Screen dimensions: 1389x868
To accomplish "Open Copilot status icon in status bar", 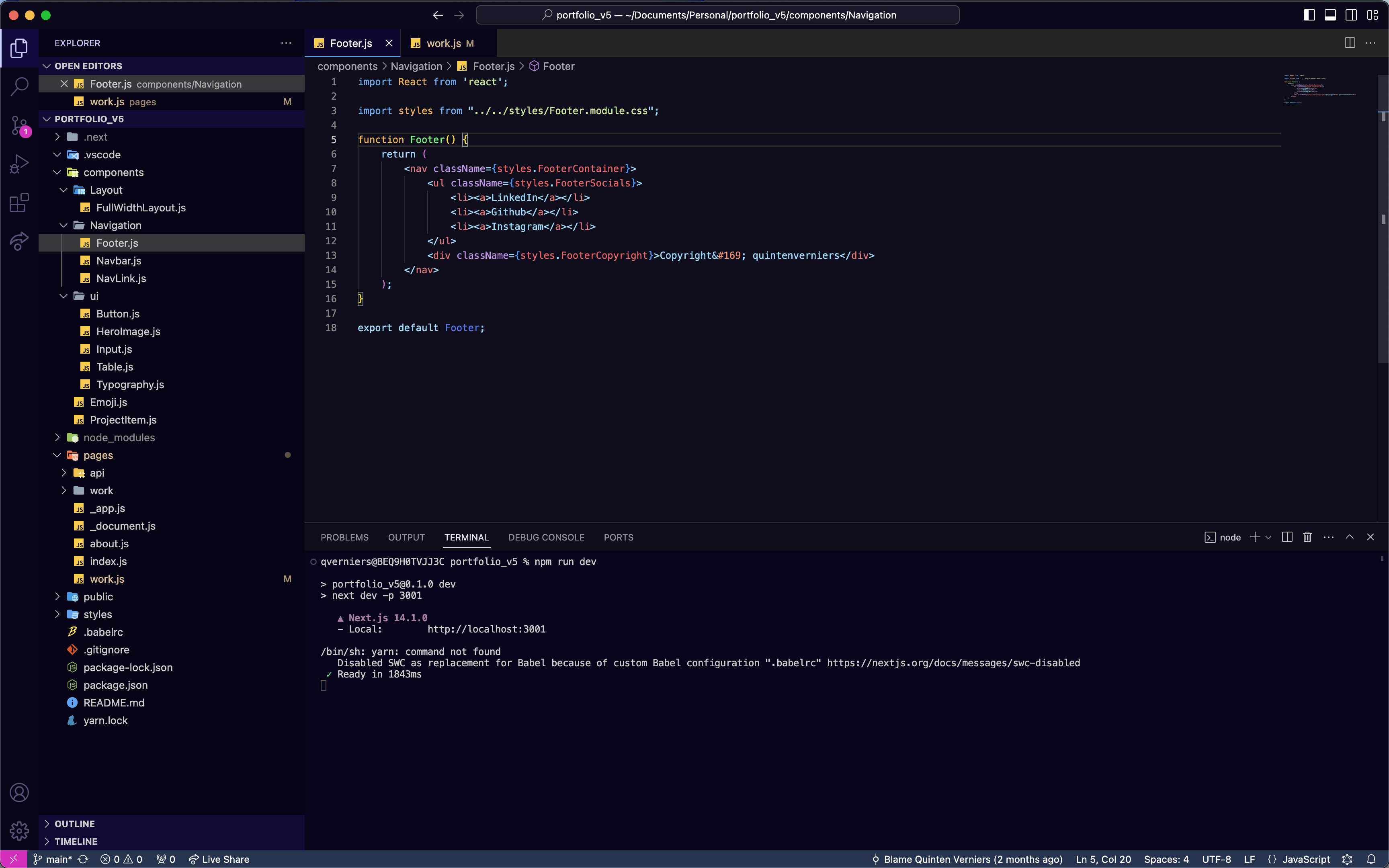I will [x=1348, y=860].
